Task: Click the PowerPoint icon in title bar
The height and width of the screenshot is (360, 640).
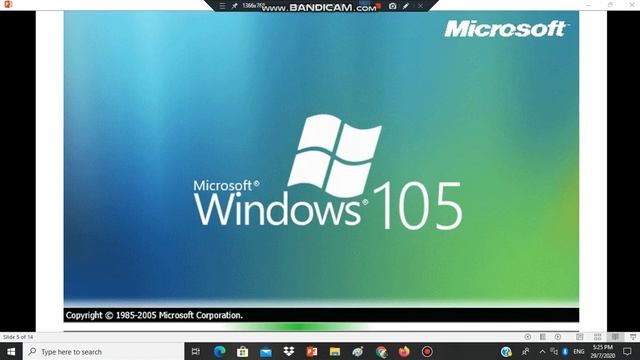Action: (8, 4)
